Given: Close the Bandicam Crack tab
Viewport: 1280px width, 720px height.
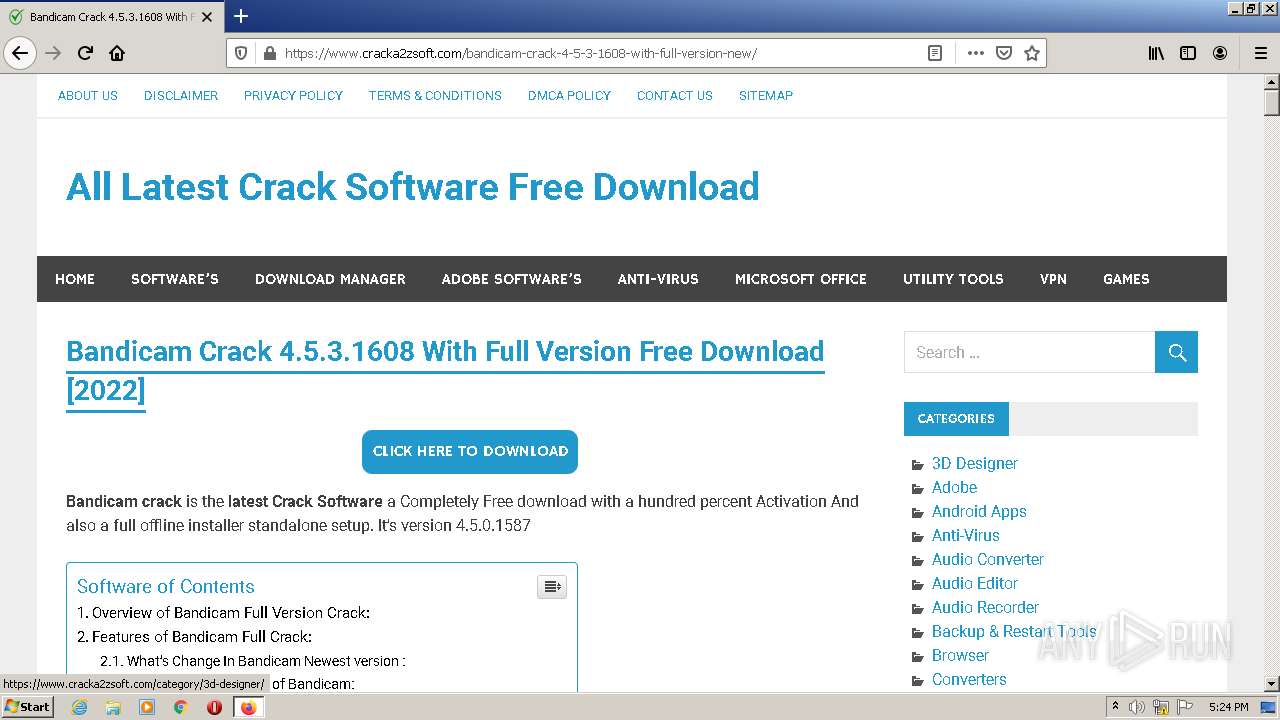Looking at the screenshot, I should 207,17.
